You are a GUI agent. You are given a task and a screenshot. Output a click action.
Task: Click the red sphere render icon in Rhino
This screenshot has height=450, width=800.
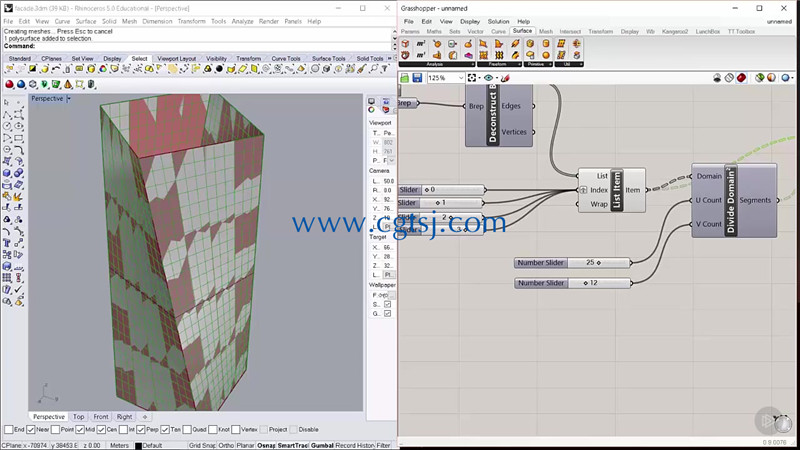click(9, 84)
